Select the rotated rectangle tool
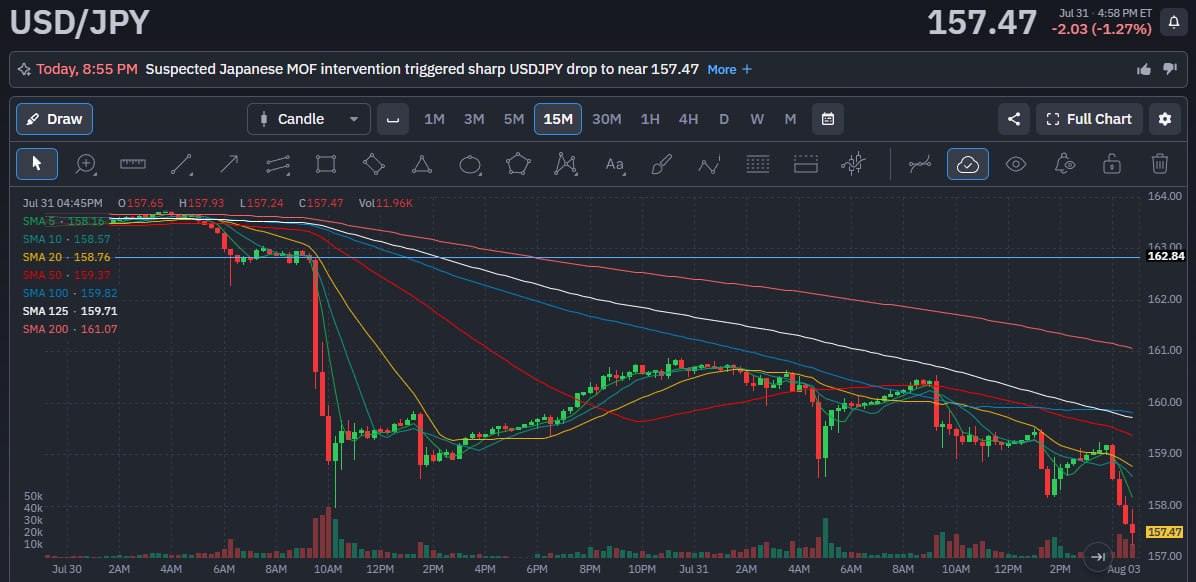This screenshot has width=1196, height=582. 374,164
